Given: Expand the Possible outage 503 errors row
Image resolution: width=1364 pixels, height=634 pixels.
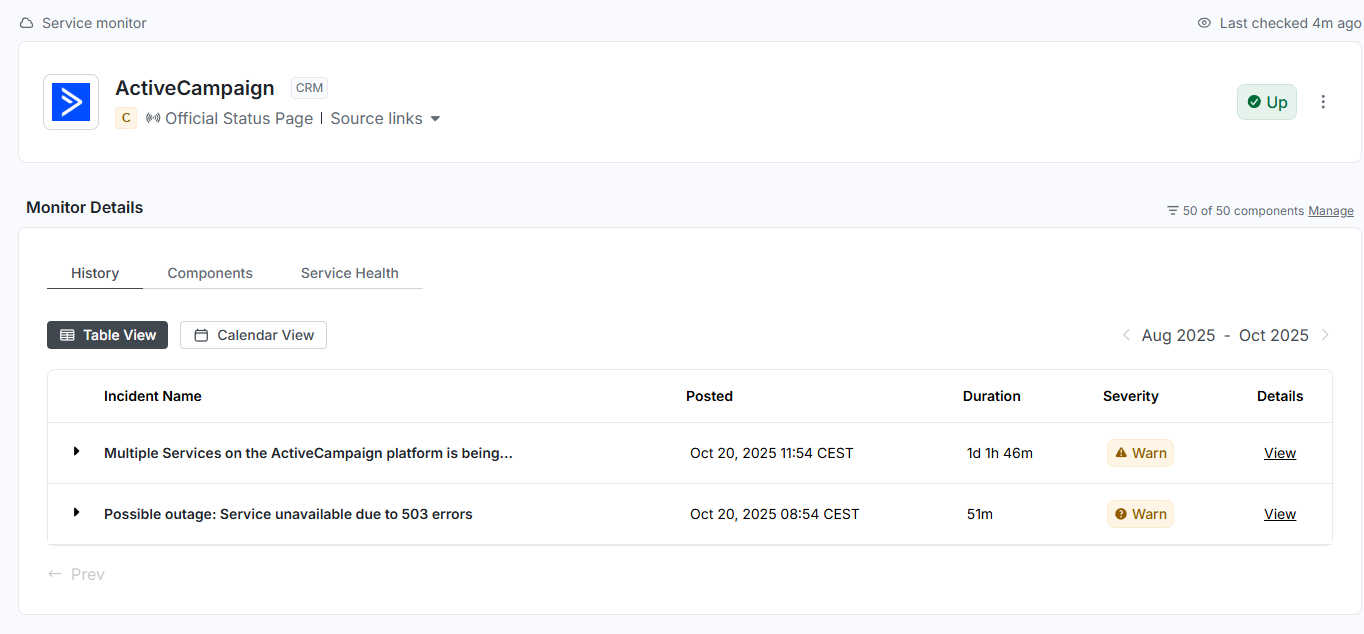Looking at the screenshot, I should click(76, 513).
